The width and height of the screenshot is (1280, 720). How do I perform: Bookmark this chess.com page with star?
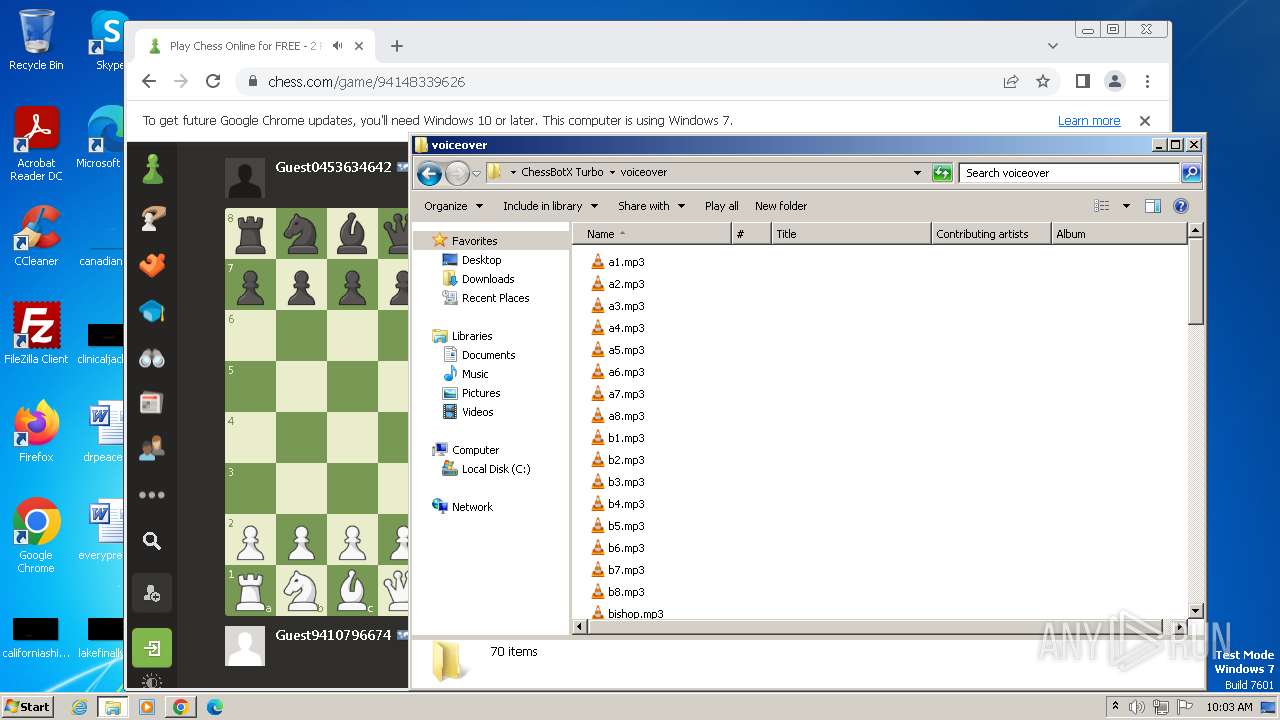(1043, 82)
